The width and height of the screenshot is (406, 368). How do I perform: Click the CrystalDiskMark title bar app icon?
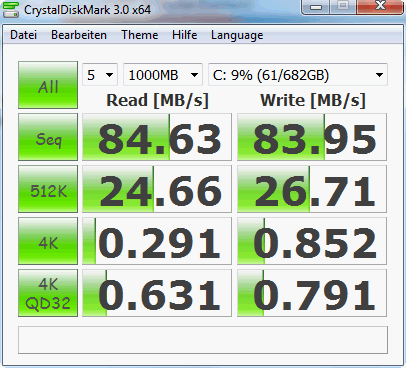(x=10, y=9)
